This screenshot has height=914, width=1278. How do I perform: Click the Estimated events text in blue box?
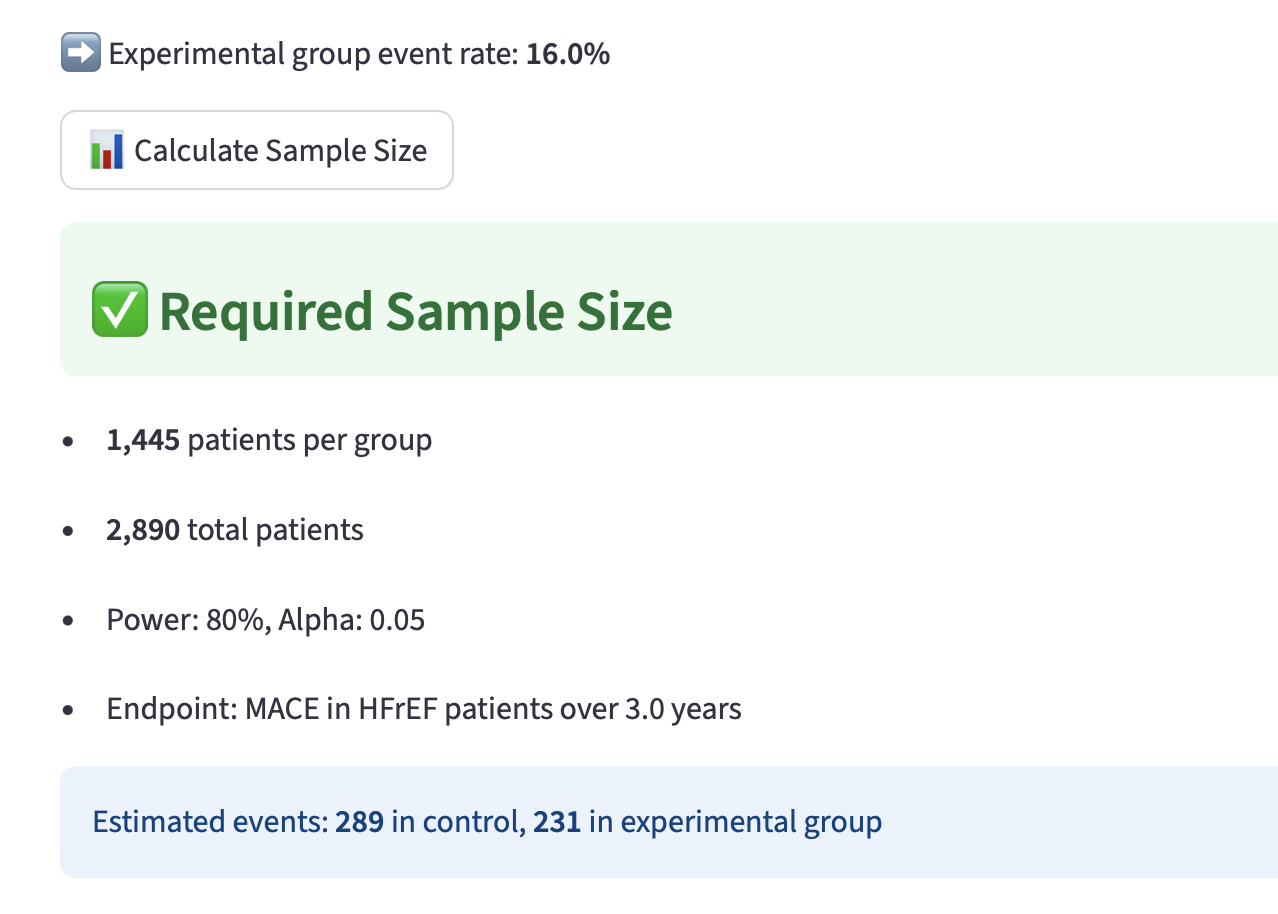point(209,822)
